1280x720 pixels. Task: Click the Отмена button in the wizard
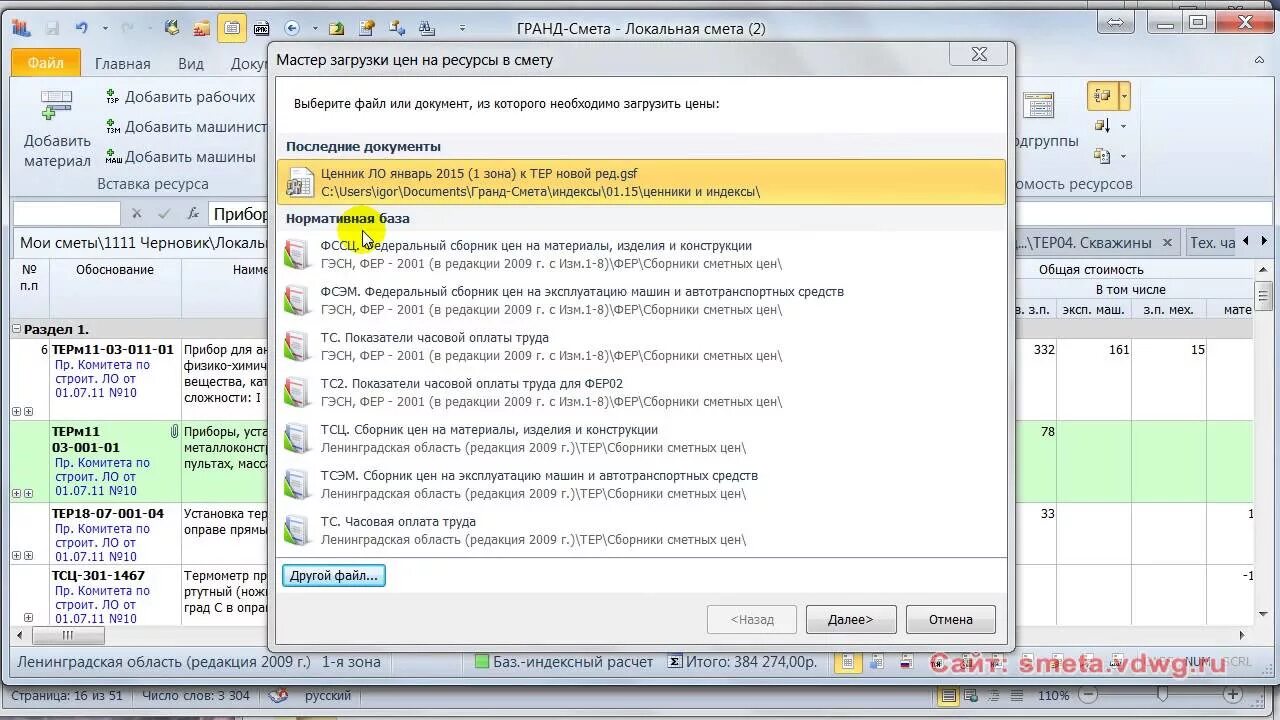pos(950,619)
